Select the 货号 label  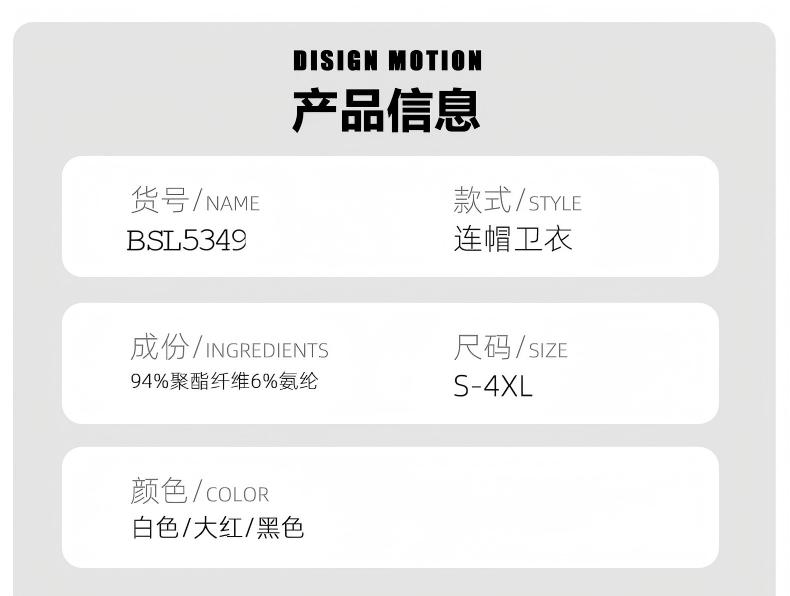click(159, 200)
